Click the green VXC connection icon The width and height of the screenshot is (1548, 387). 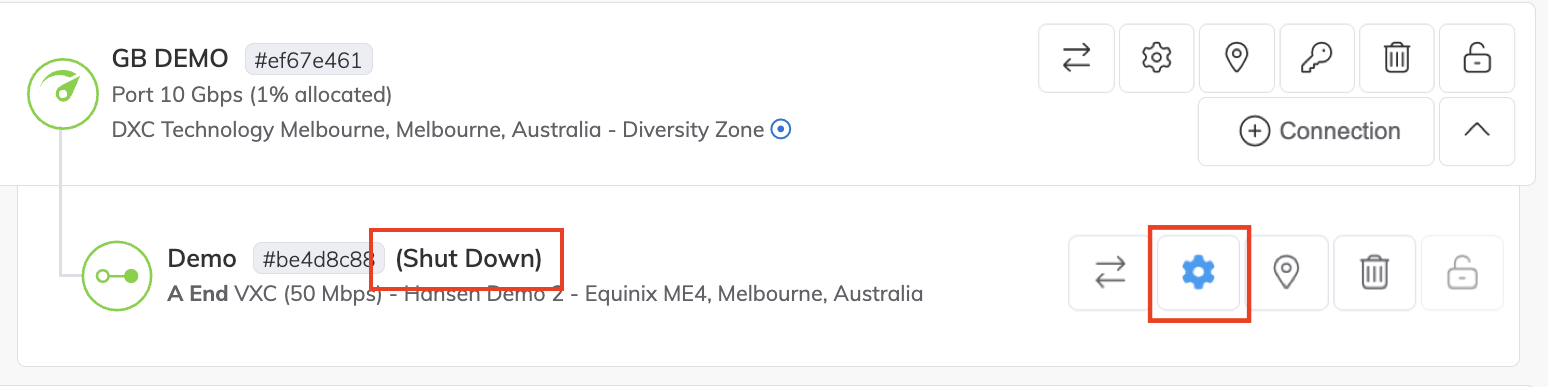(x=116, y=276)
